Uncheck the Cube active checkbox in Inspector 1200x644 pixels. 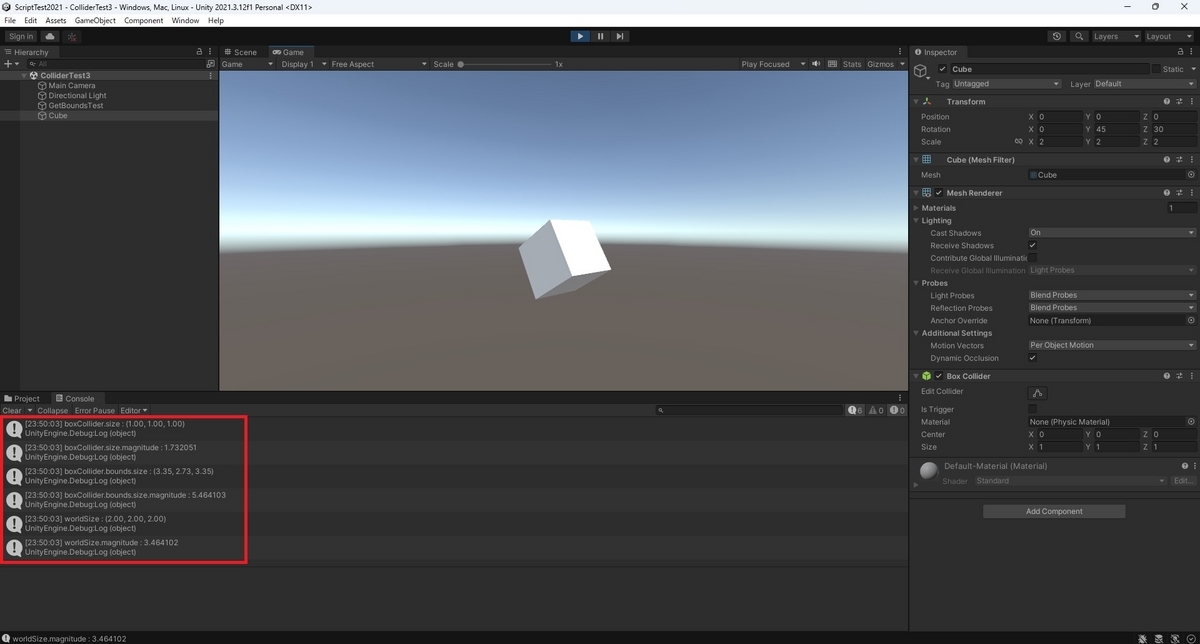[x=941, y=68]
